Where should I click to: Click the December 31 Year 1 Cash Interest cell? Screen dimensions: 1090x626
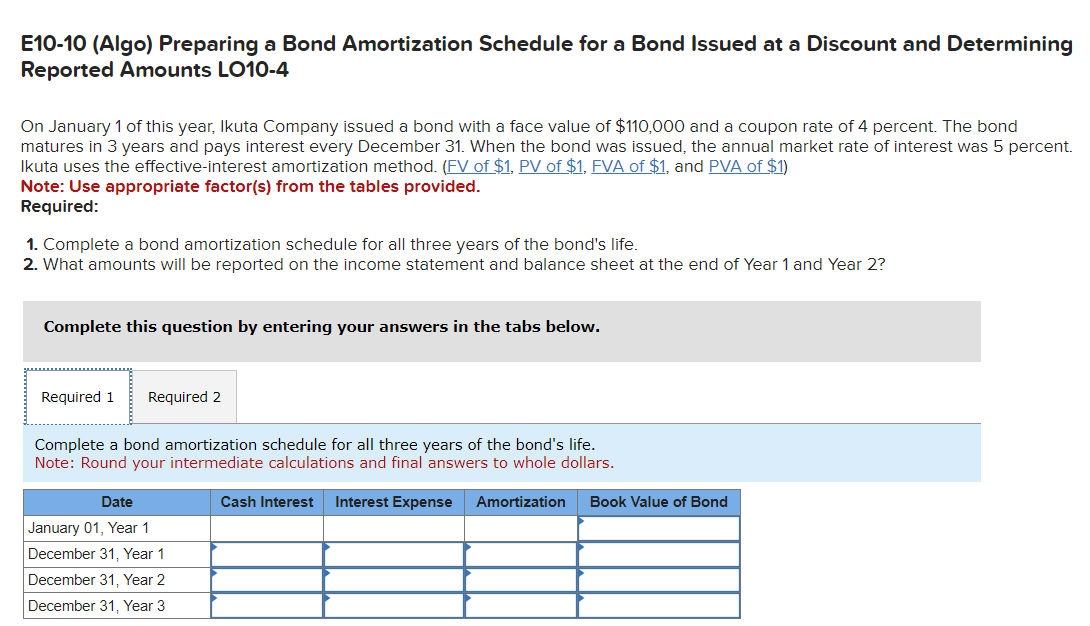click(266, 554)
